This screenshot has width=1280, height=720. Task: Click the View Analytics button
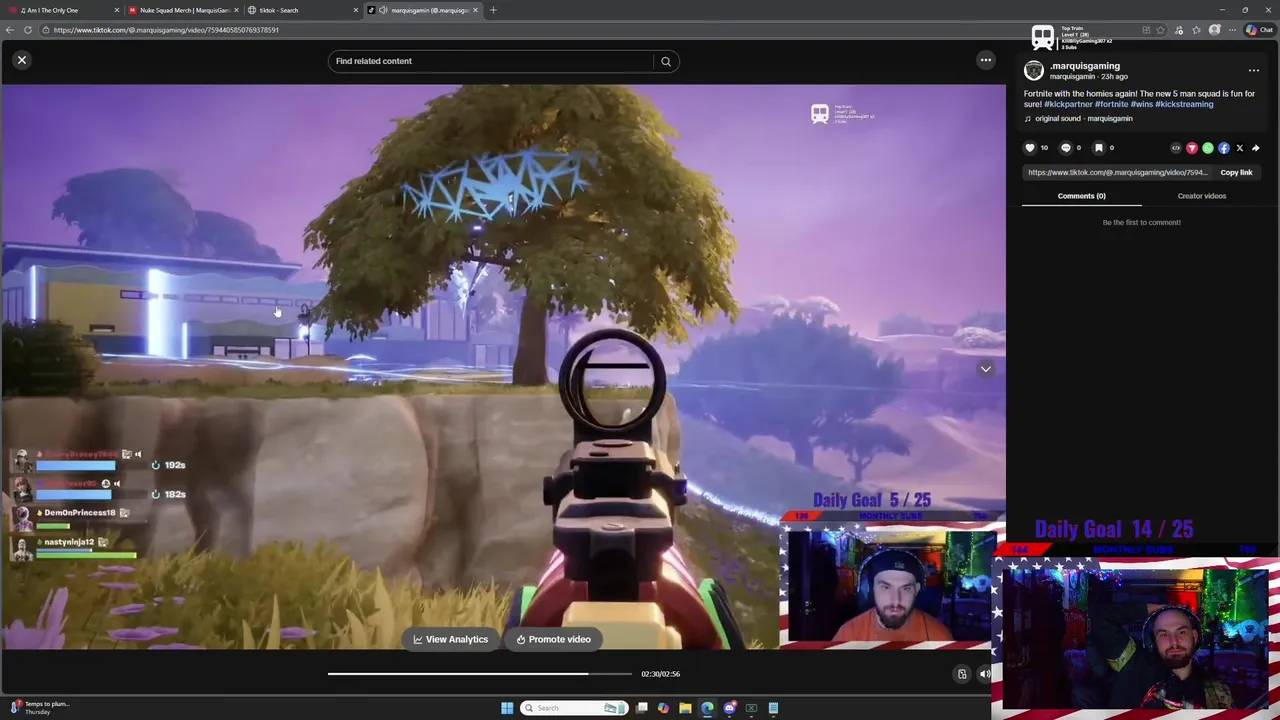coord(451,639)
